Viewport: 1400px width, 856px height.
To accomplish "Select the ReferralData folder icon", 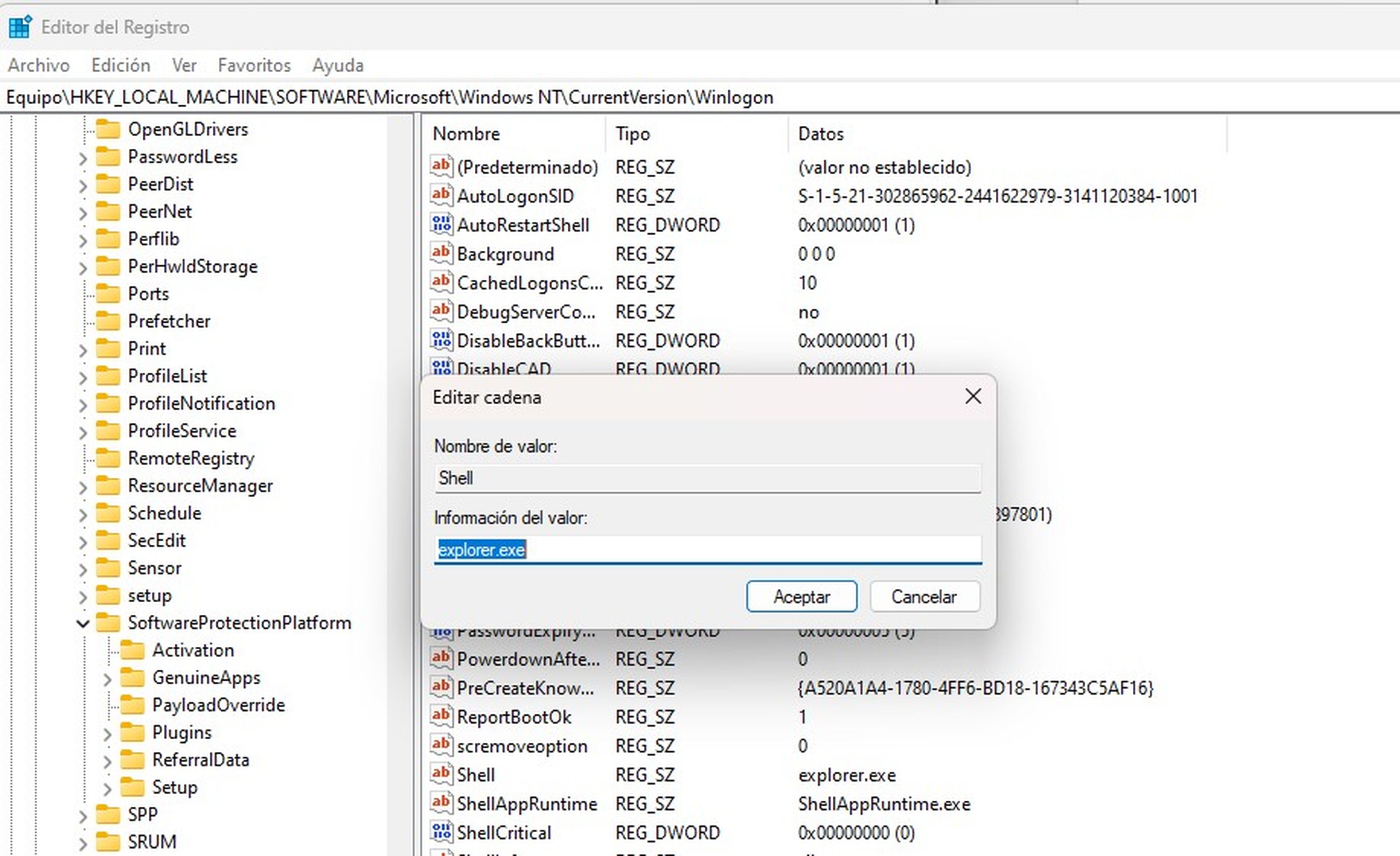I will 132,759.
